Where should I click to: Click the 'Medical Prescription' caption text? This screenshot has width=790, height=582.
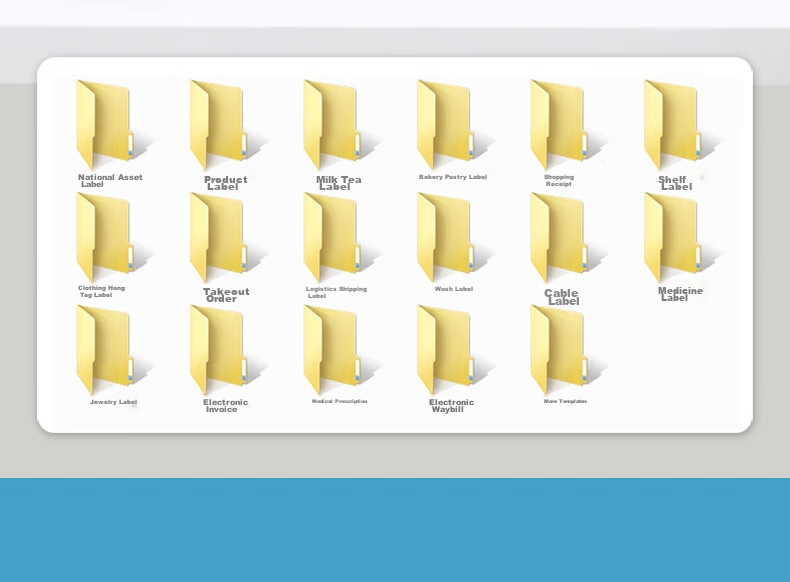click(x=339, y=401)
